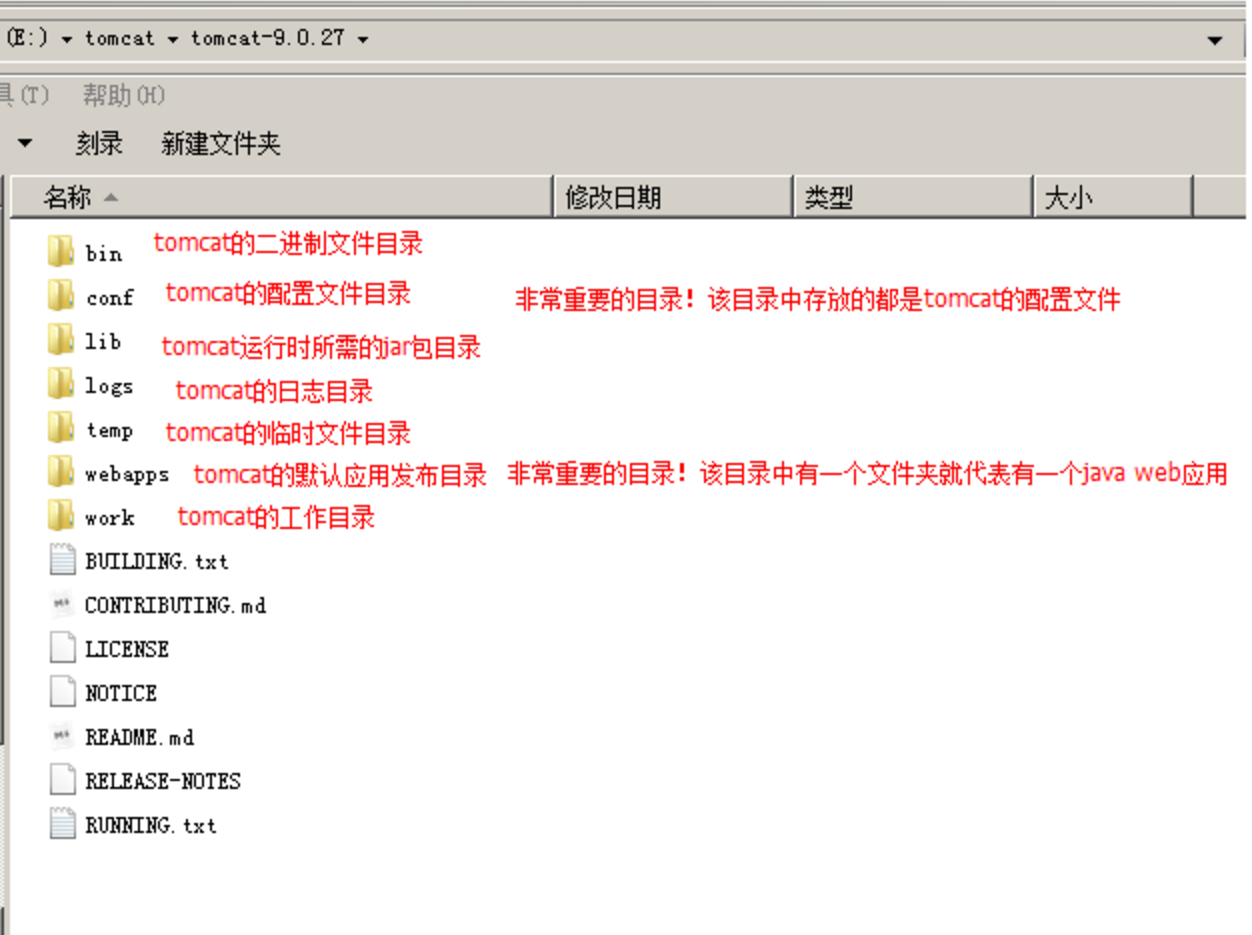
Task: Open the conf folder icon
Action: pyautogui.click(x=61, y=295)
